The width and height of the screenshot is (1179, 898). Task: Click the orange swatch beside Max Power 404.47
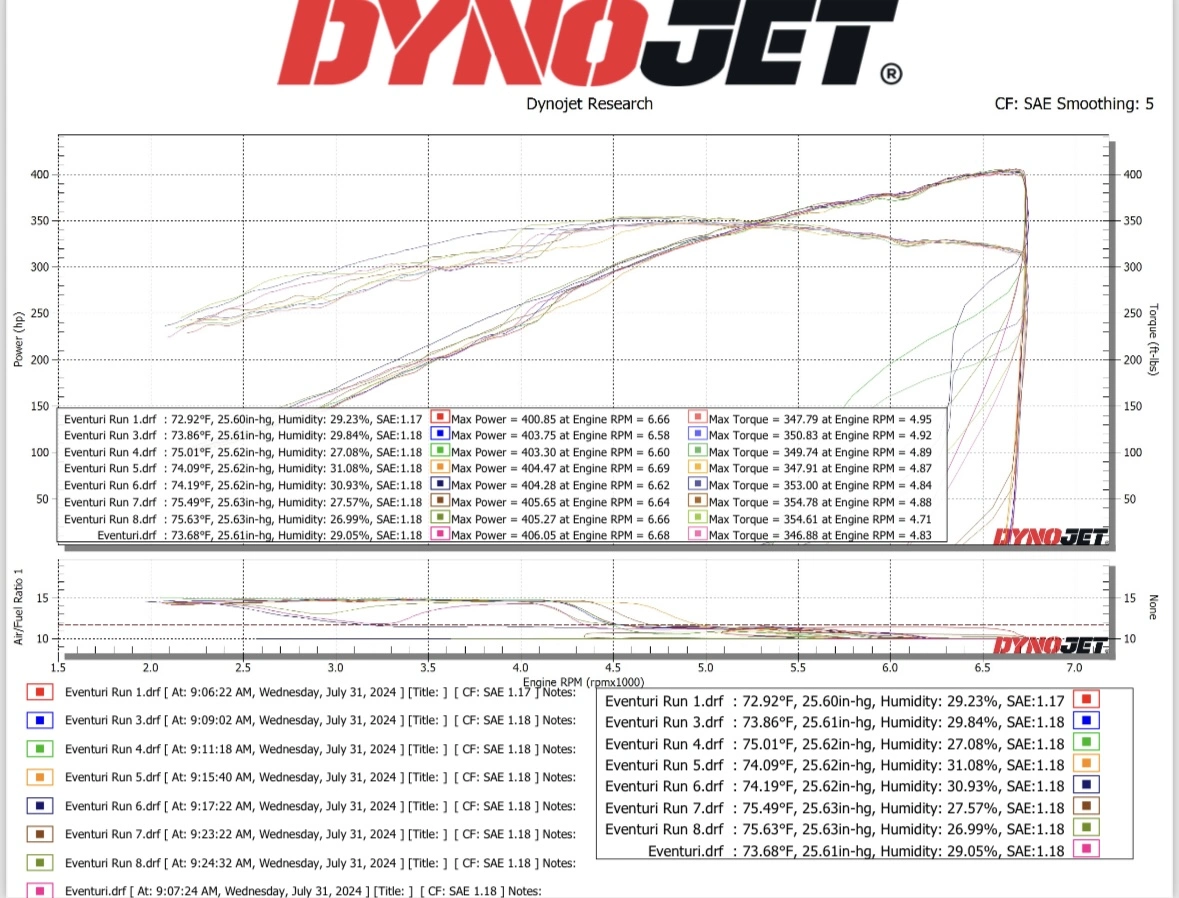pyautogui.click(x=440, y=467)
